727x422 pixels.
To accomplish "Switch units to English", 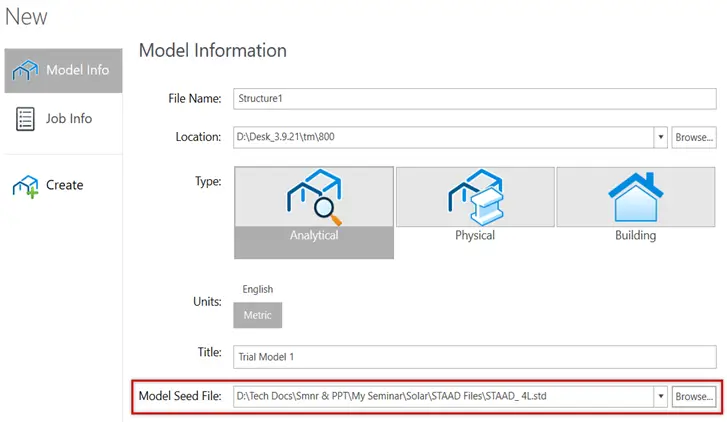I will [x=258, y=289].
